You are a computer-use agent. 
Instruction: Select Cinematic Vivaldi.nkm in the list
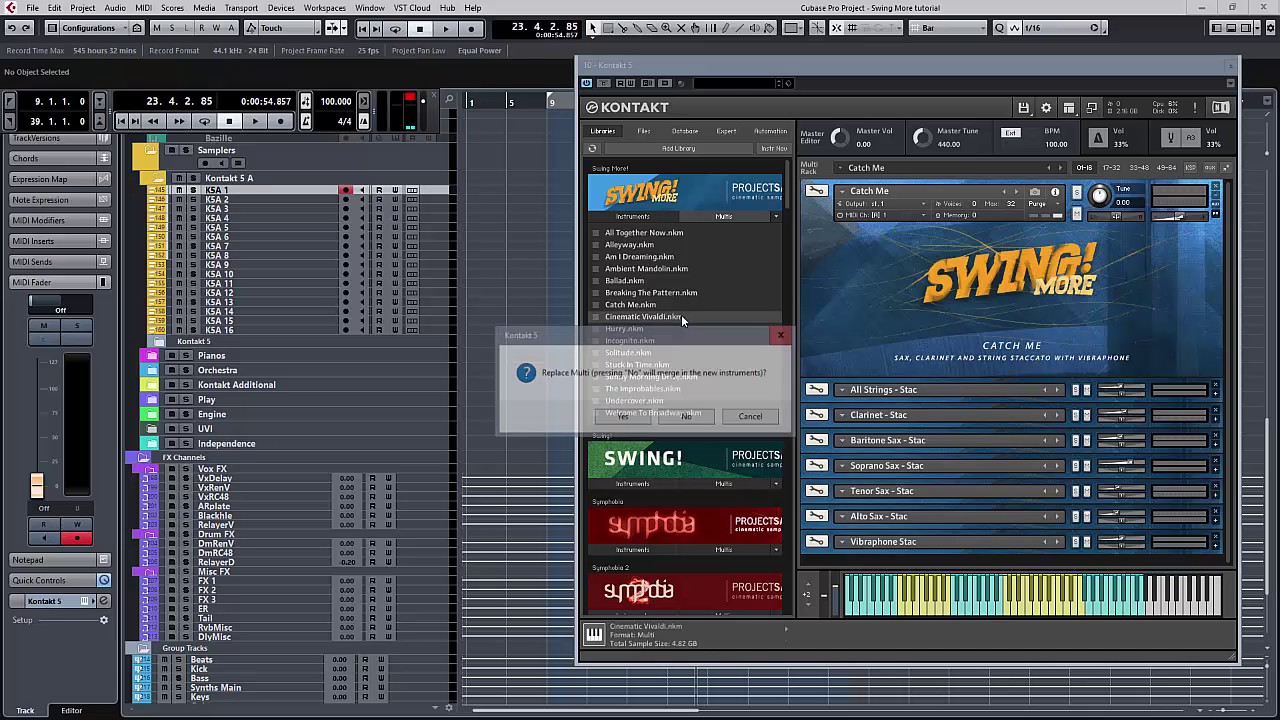coord(643,317)
